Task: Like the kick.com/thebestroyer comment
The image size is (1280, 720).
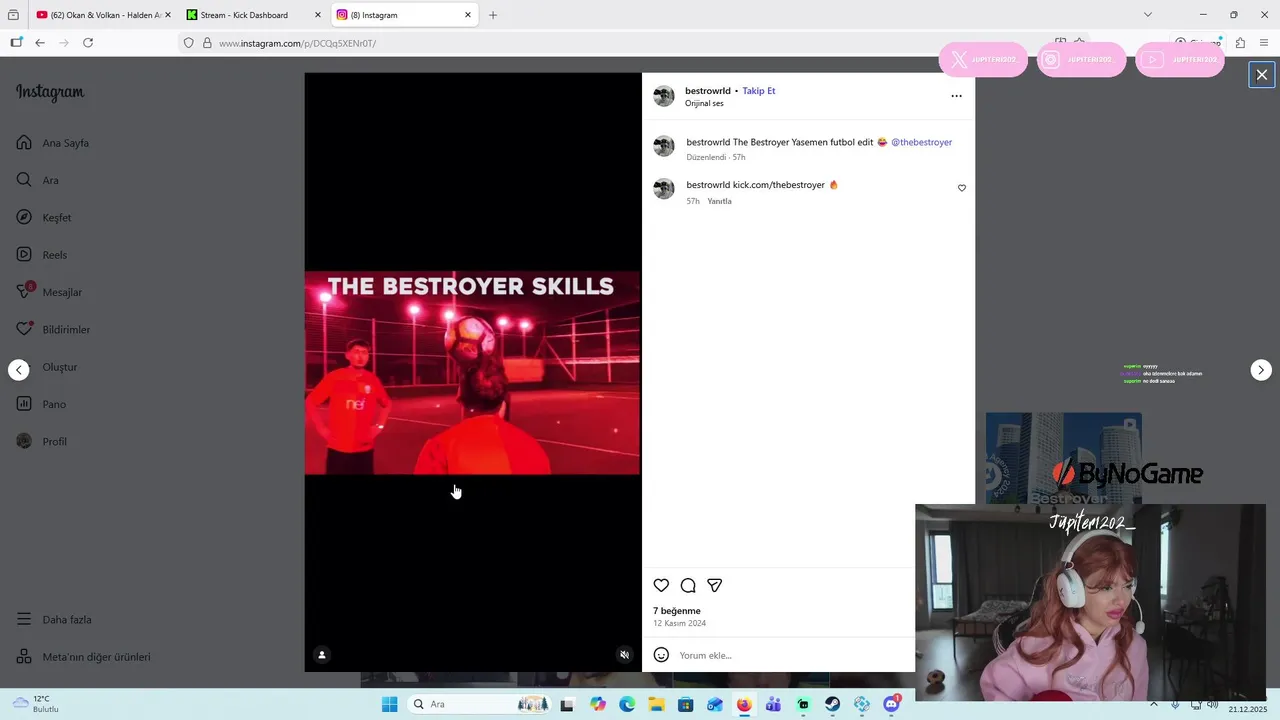Action: 962,188
